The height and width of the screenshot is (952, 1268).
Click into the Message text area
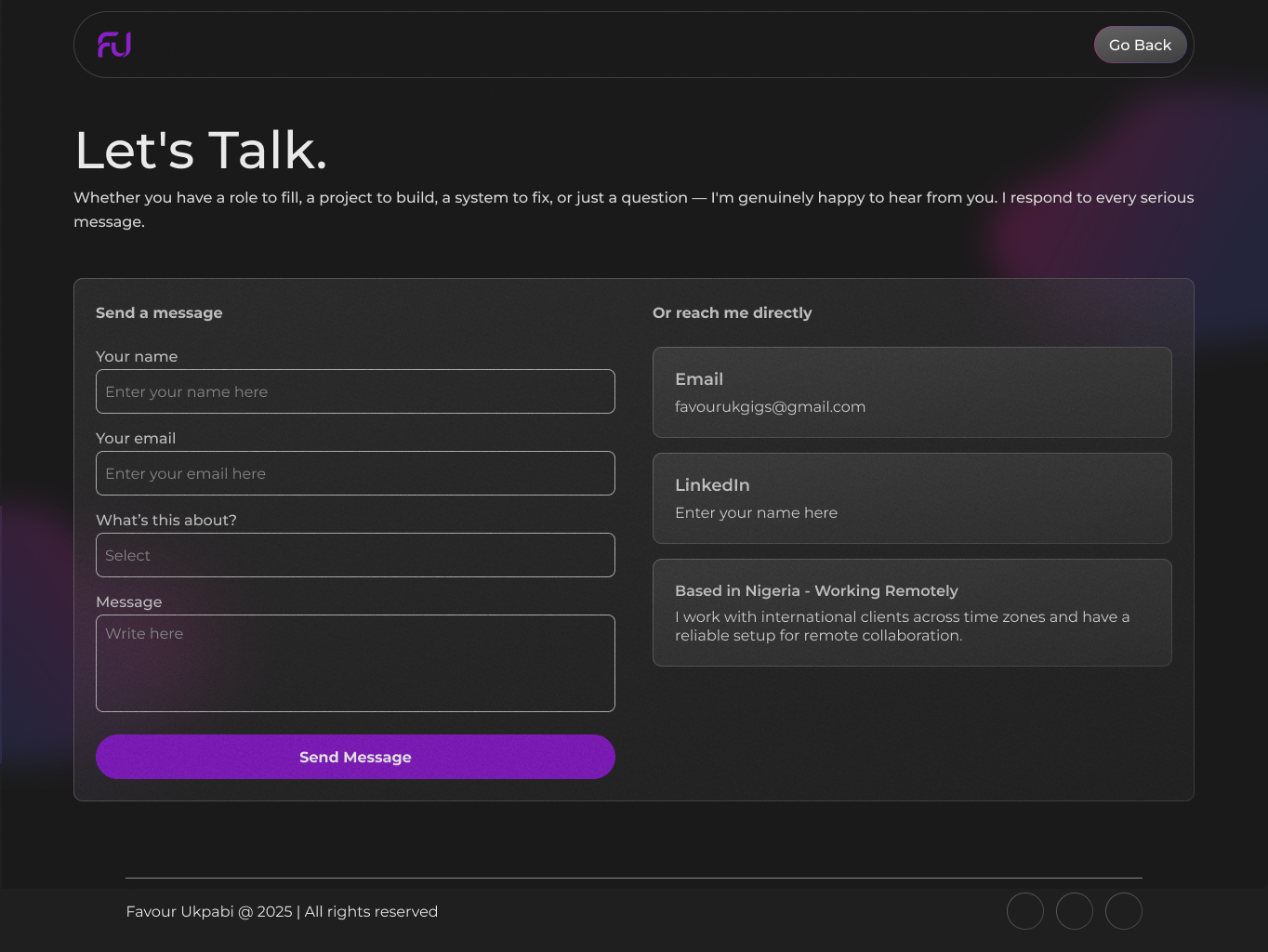tap(355, 663)
